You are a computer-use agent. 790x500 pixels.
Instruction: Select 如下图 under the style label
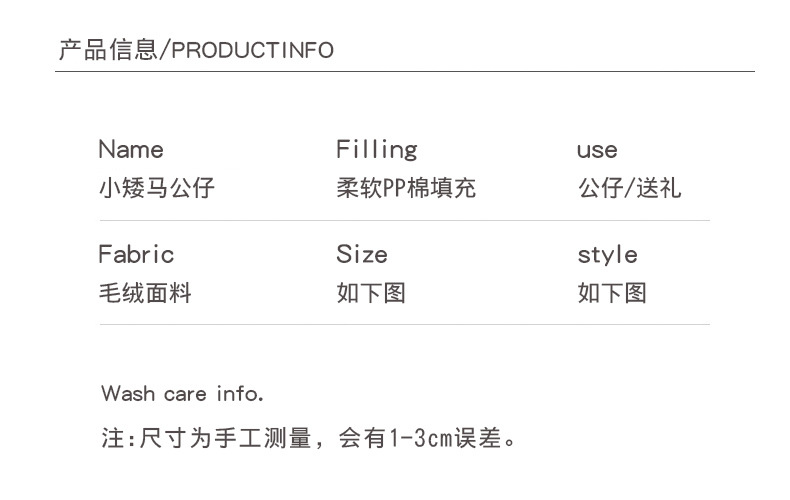point(612,292)
